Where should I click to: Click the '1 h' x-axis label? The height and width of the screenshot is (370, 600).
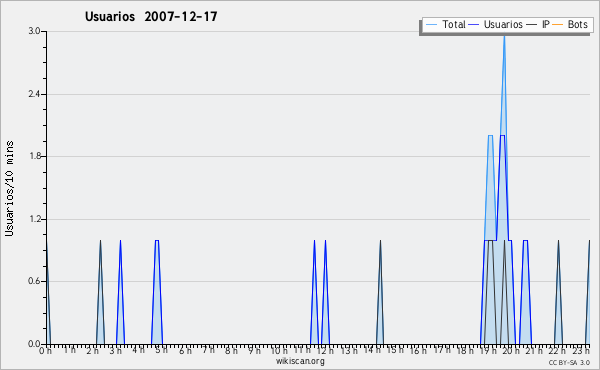pos(70,349)
